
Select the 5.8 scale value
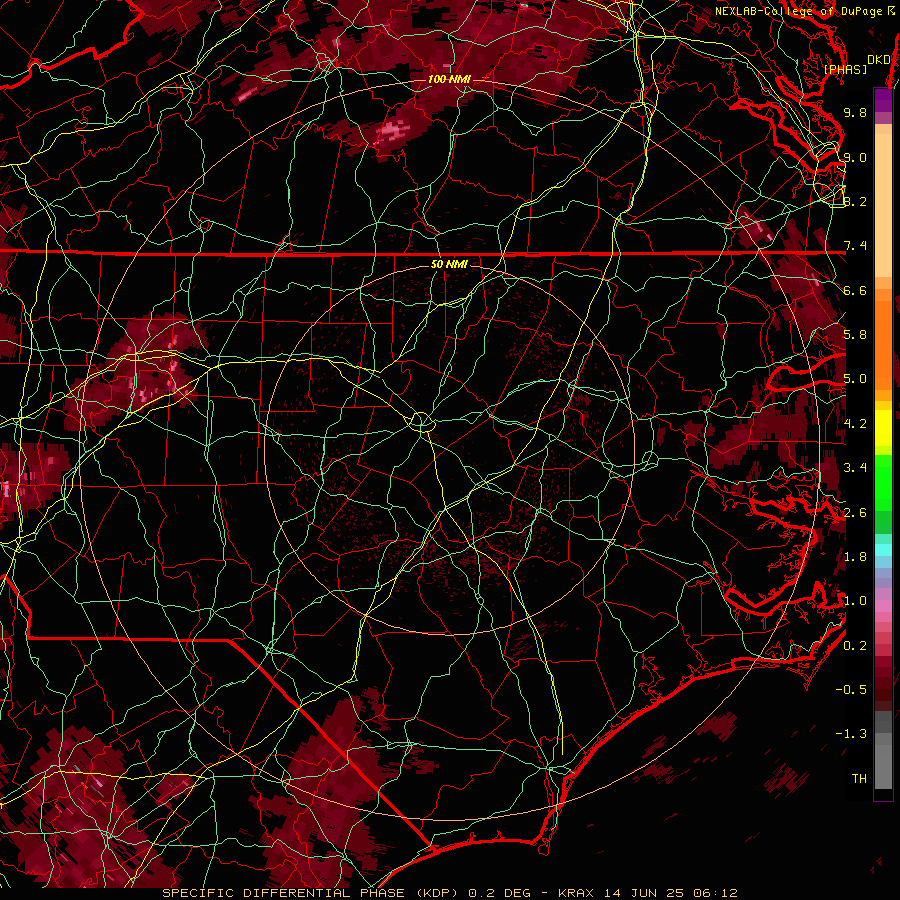(x=855, y=335)
